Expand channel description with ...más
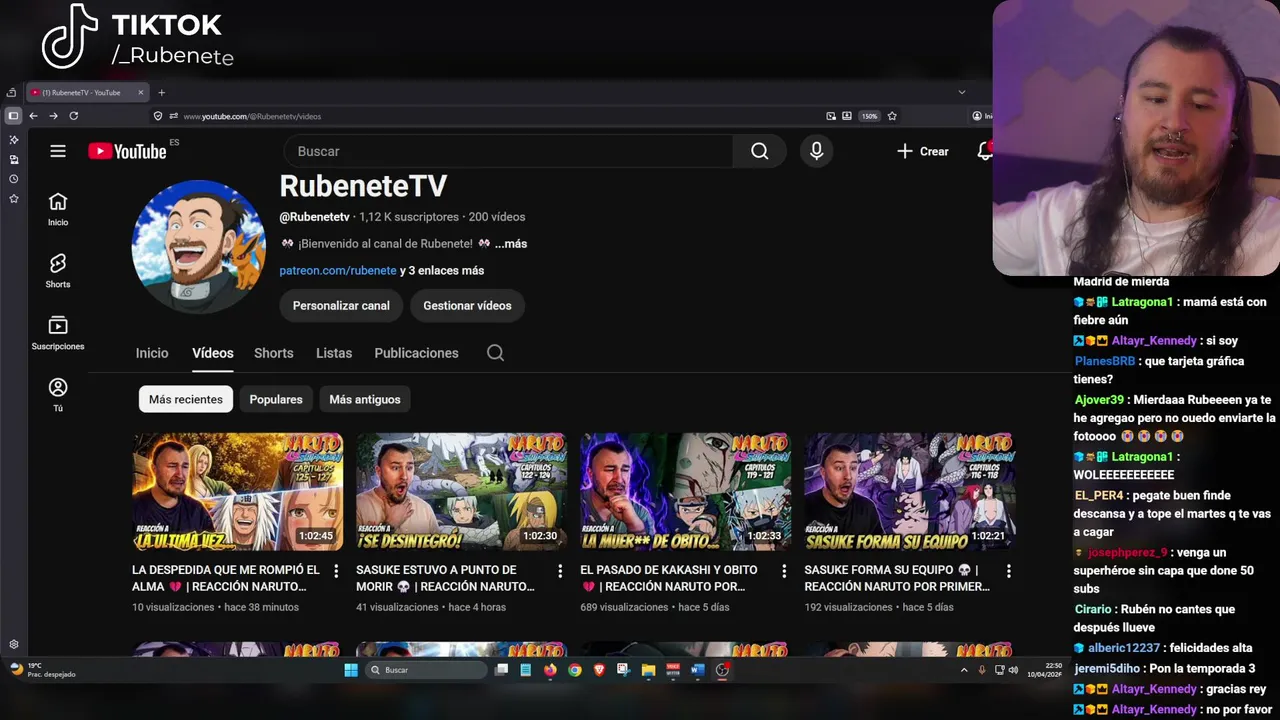 511,244
